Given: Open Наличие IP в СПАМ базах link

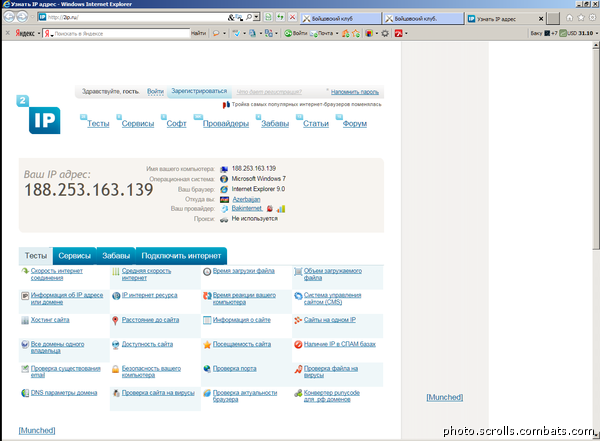Looking at the screenshot, I should [x=340, y=344].
